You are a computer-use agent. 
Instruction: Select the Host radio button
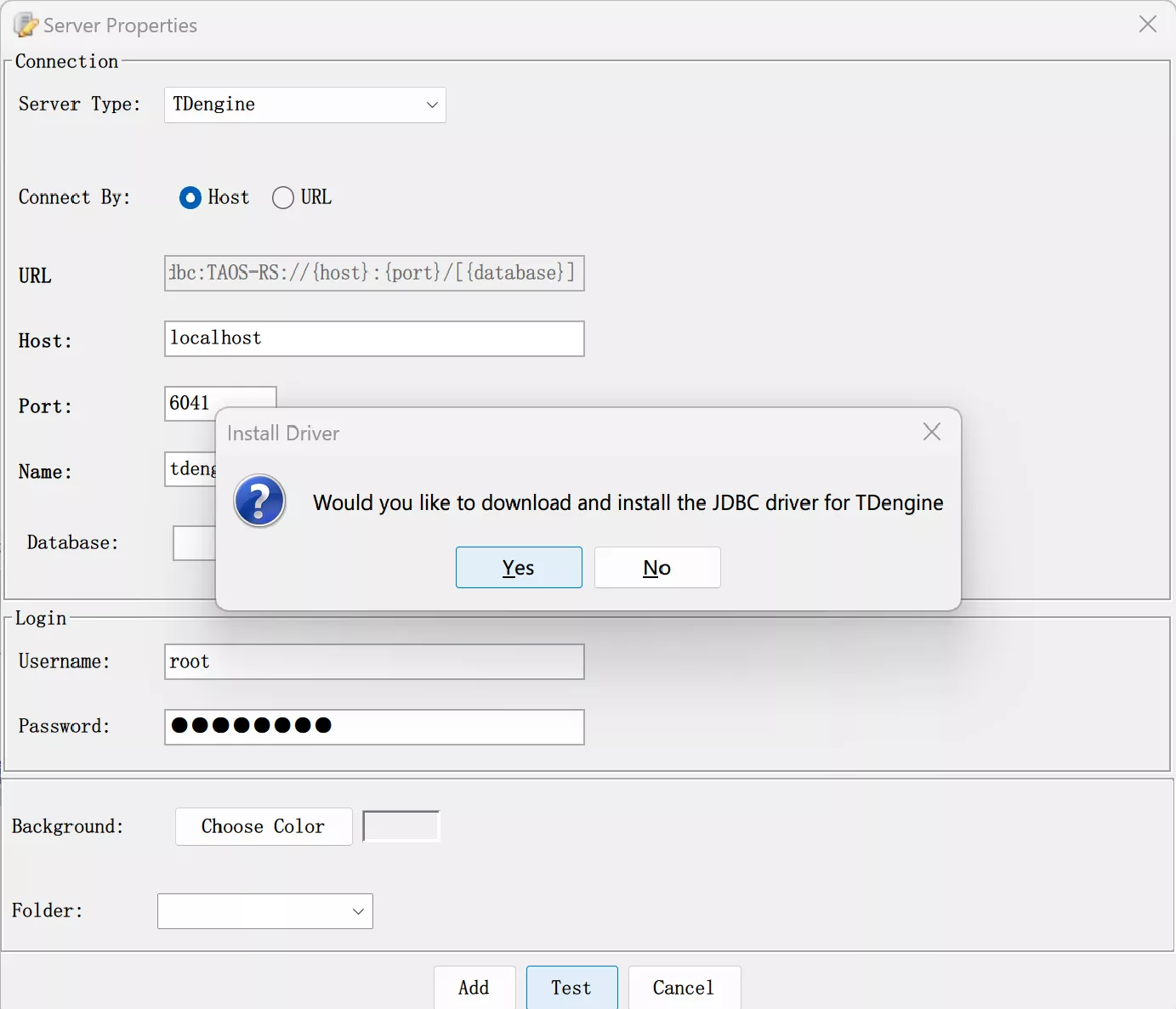click(190, 197)
